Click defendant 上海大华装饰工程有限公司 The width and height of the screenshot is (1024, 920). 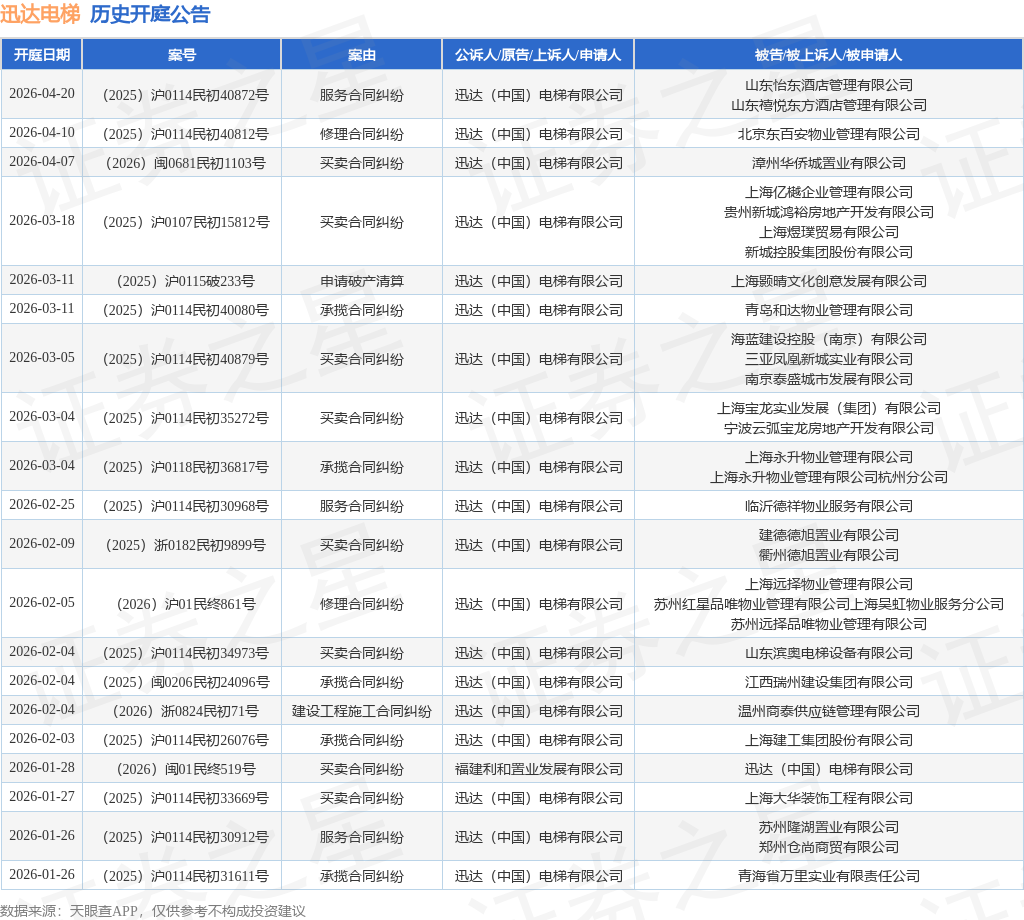(x=829, y=798)
